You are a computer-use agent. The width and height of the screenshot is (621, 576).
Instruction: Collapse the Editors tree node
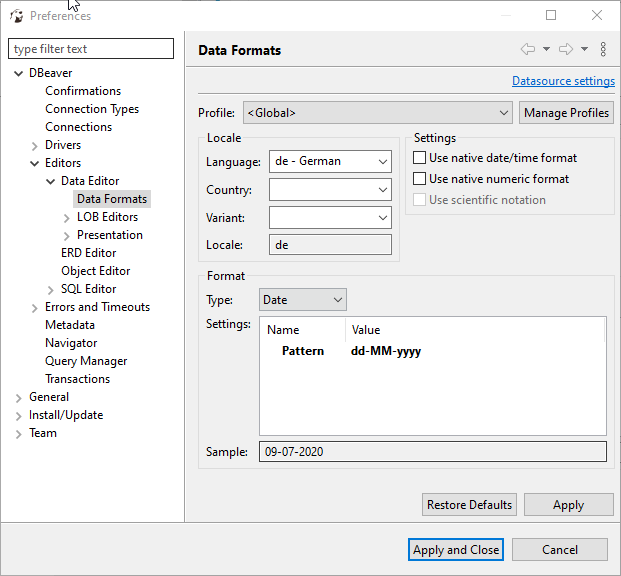[x=34, y=163]
